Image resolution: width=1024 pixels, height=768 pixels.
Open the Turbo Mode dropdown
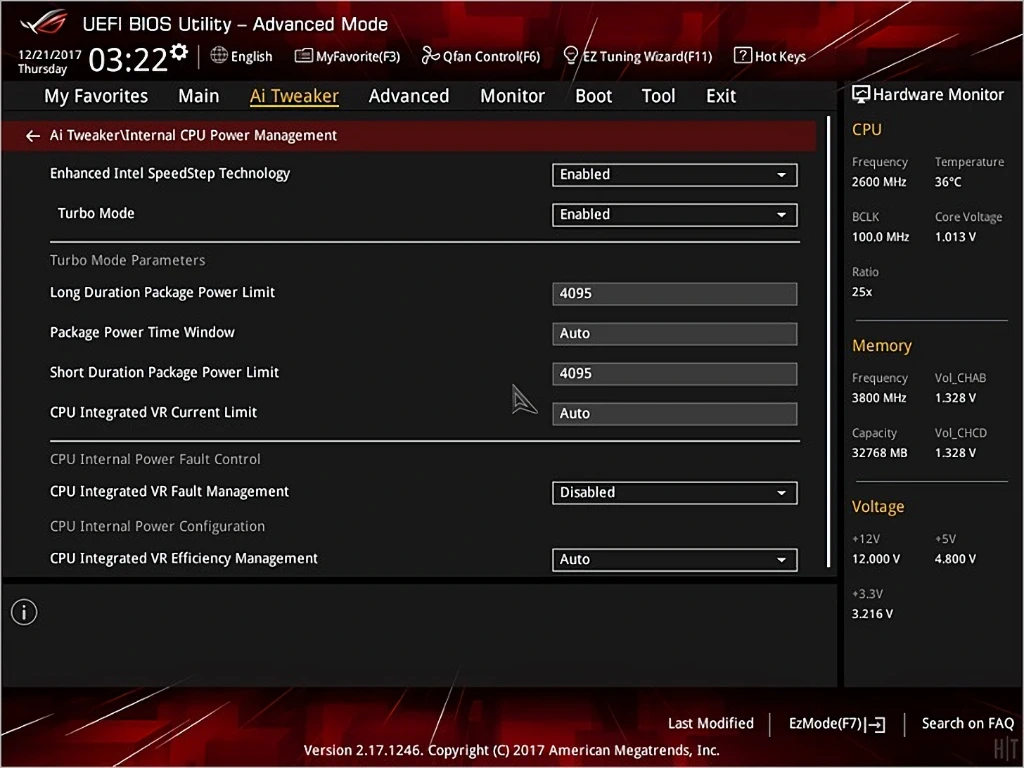click(x=675, y=215)
